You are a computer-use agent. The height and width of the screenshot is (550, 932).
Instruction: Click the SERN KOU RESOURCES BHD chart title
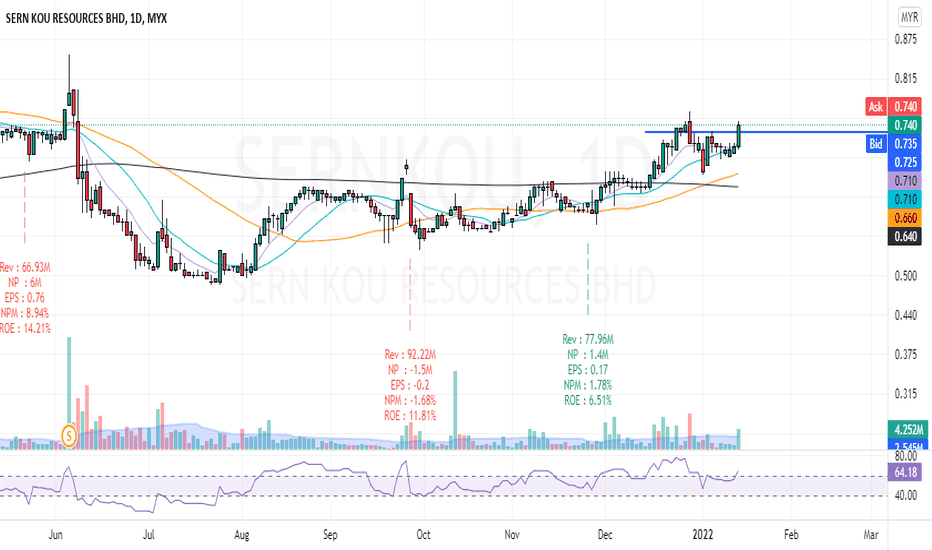pyautogui.click(x=86, y=18)
